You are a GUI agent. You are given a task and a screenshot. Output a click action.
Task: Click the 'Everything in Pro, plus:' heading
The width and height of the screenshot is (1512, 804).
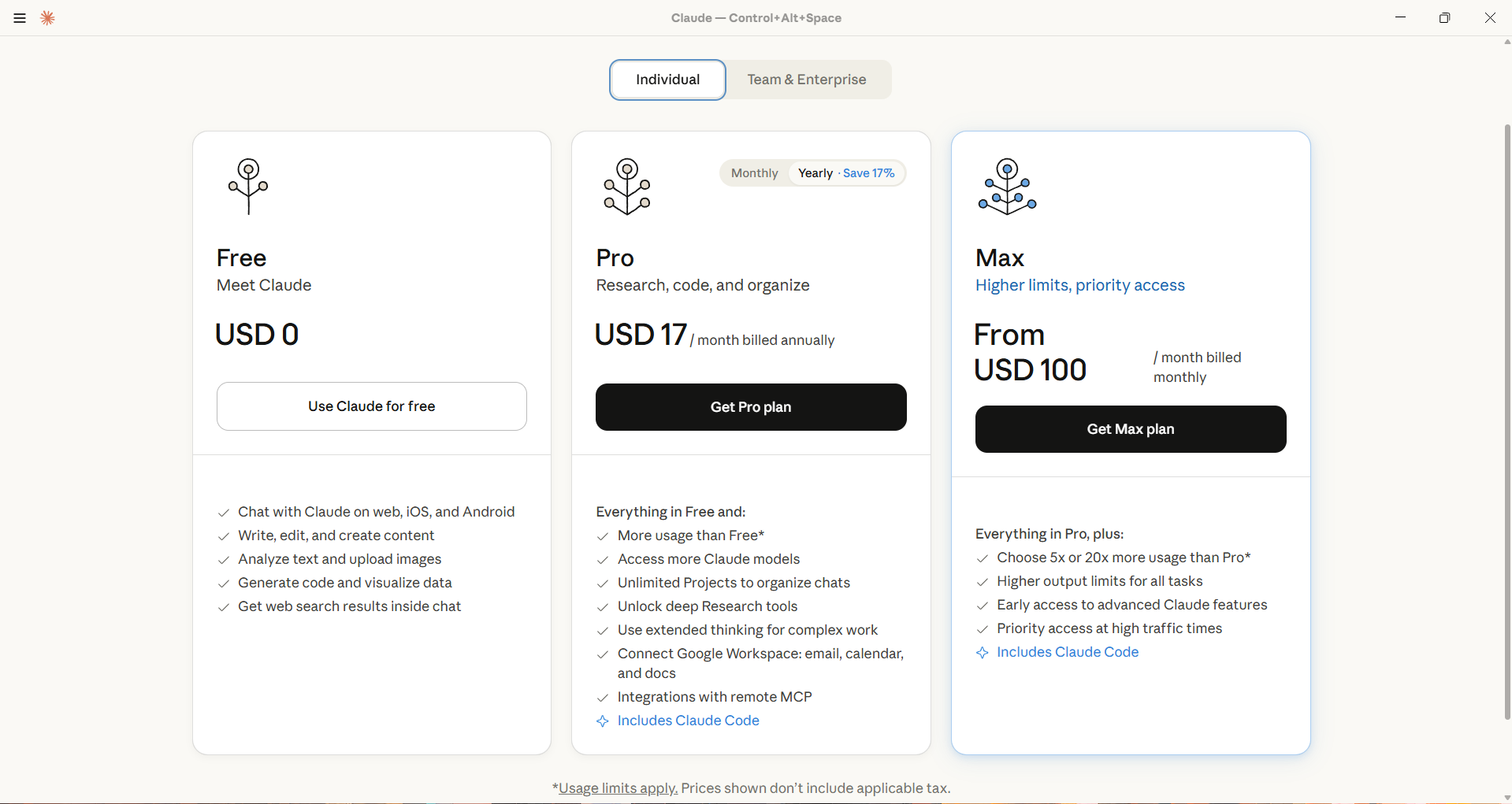(1049, 534)
